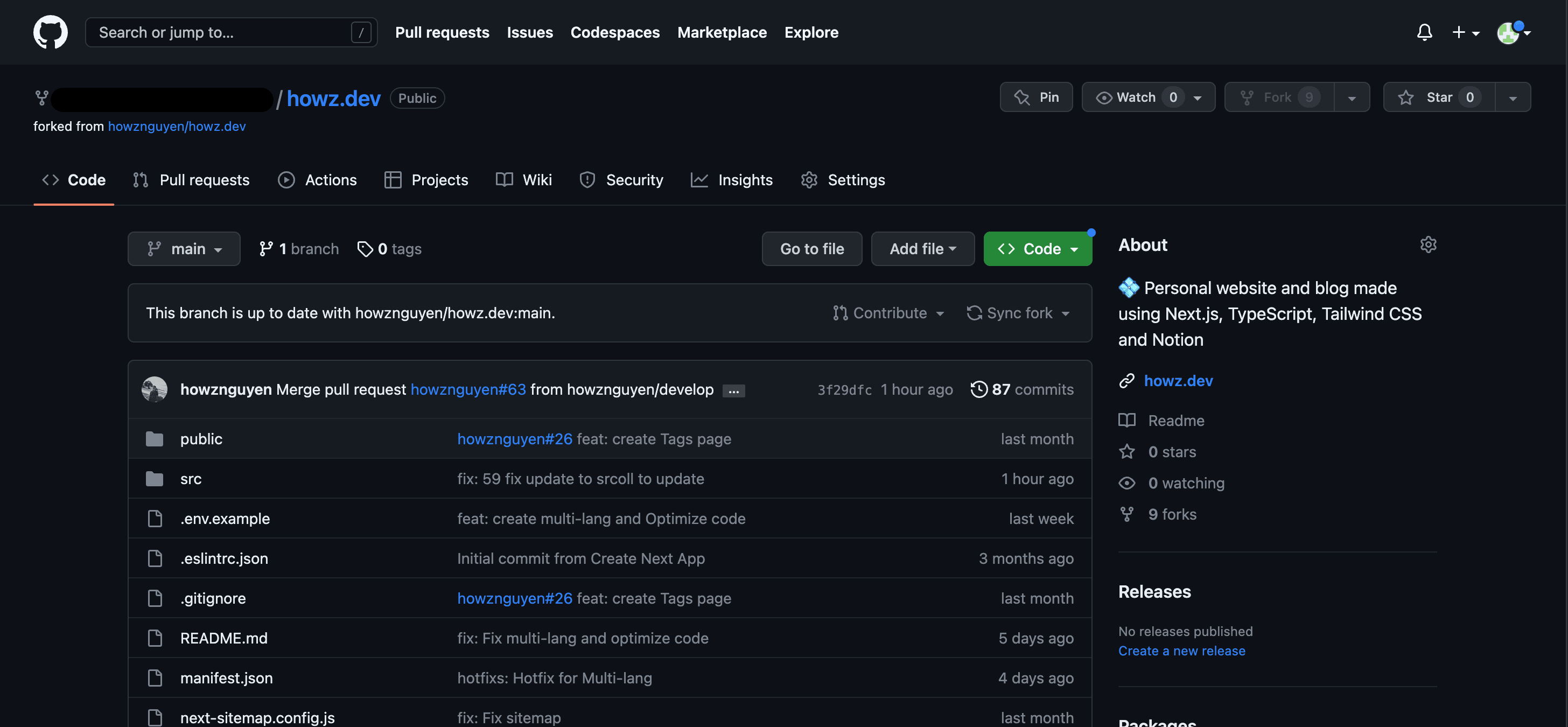Open the Add file dropdown
The height and width of the screenshot is (727, 1568).
pyautogui.click(x=923, y=248)
